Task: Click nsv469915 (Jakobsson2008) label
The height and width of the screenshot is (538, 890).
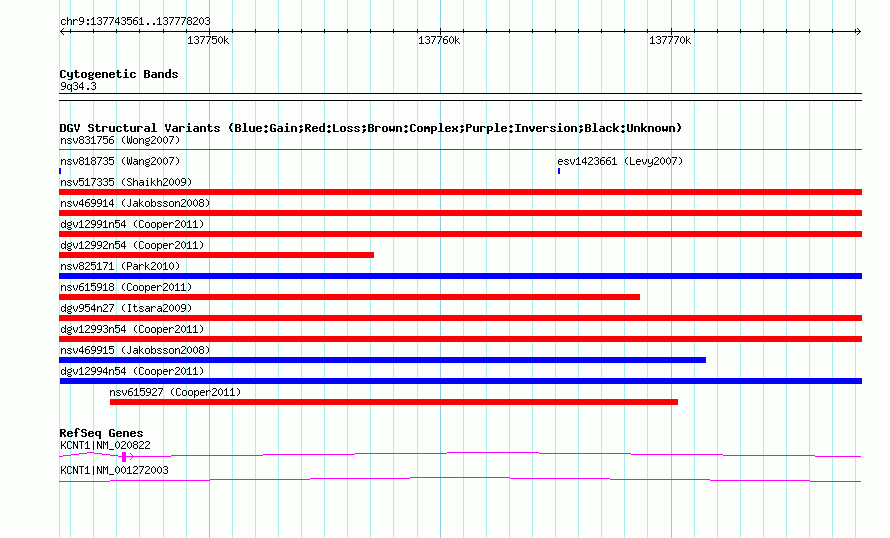Action: 135,350
